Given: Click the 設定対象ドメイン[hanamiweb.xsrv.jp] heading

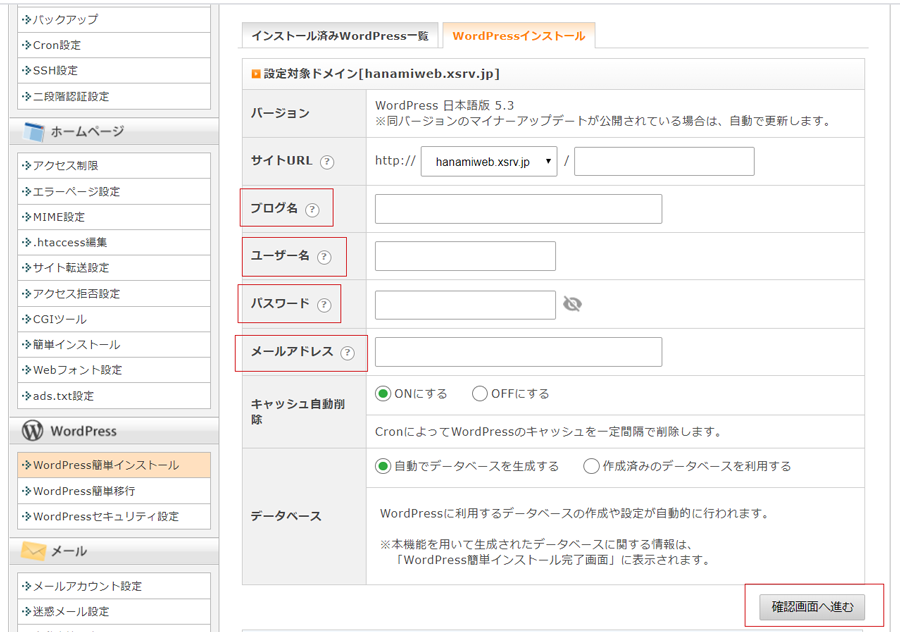Looking at the screenshot, I should [381, 73].
